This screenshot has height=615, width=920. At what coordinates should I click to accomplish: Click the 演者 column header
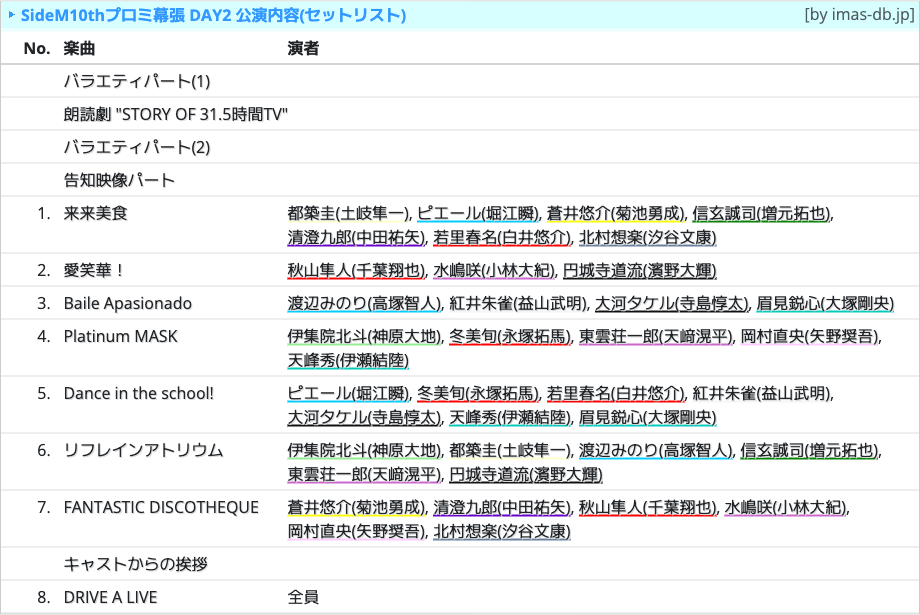coord(303,49)
